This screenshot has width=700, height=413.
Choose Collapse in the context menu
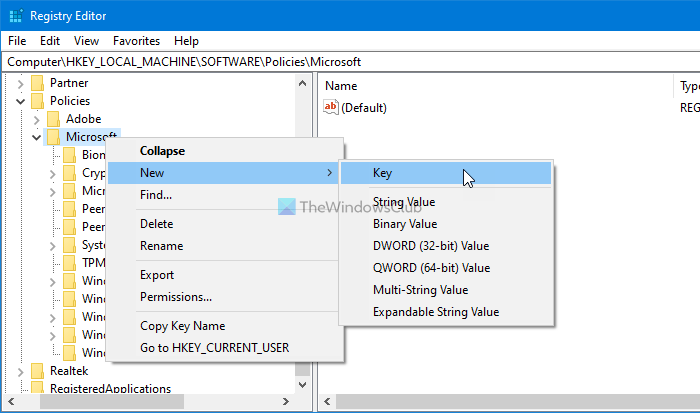point(225,151)
